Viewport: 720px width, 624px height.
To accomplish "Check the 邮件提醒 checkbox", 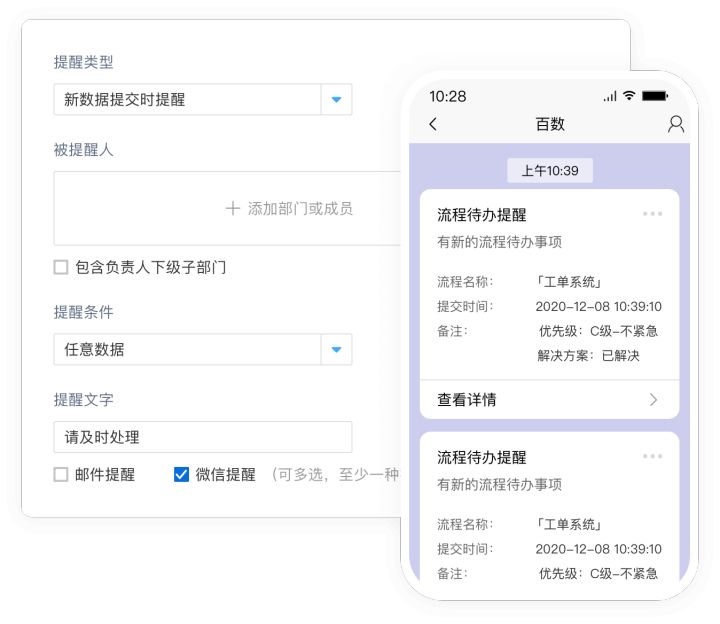I will pos(61,474).
